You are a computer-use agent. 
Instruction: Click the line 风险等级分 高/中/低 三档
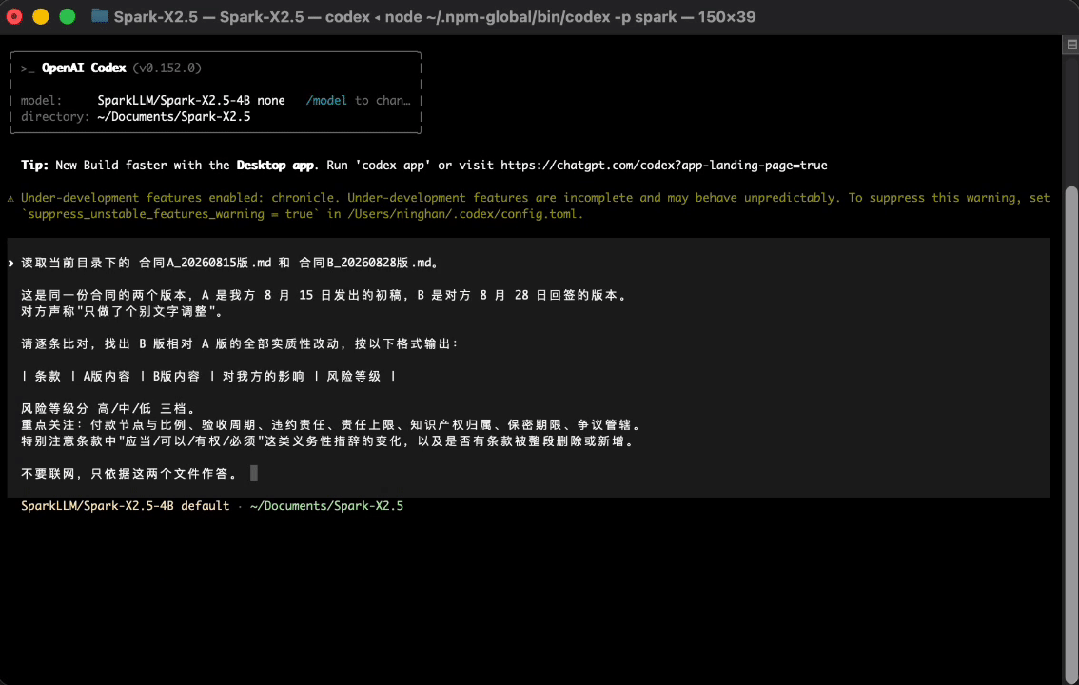(108, 409)
